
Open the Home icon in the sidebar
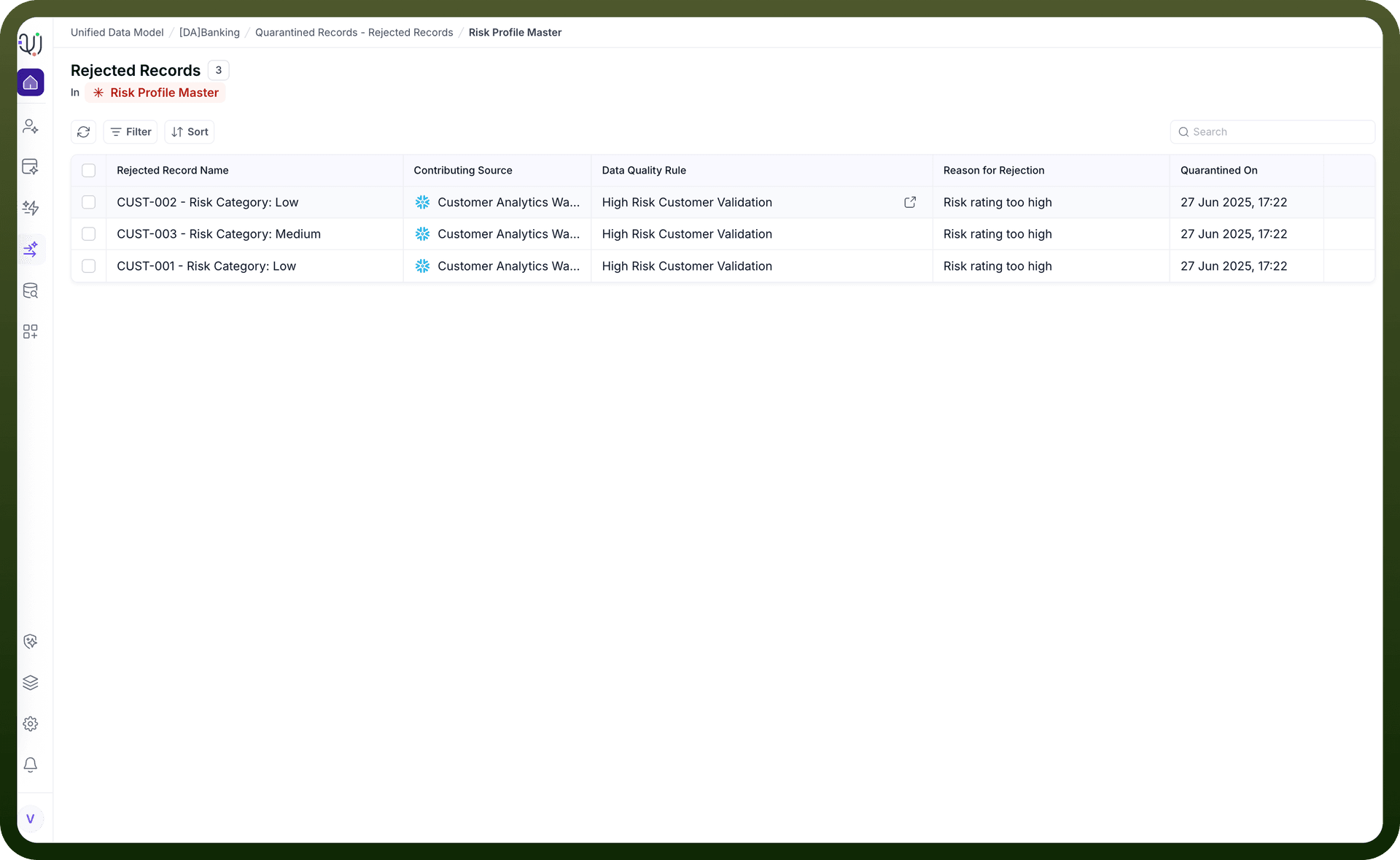pos(31,82)
